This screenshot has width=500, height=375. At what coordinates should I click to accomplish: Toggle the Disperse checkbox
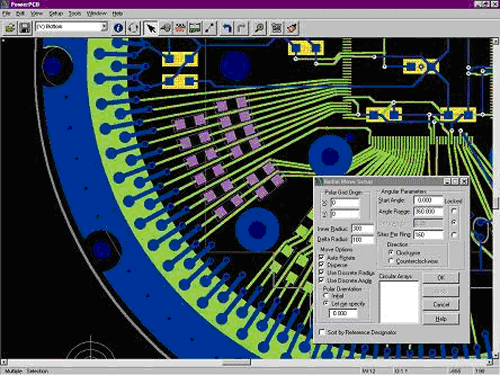(322, 265)
